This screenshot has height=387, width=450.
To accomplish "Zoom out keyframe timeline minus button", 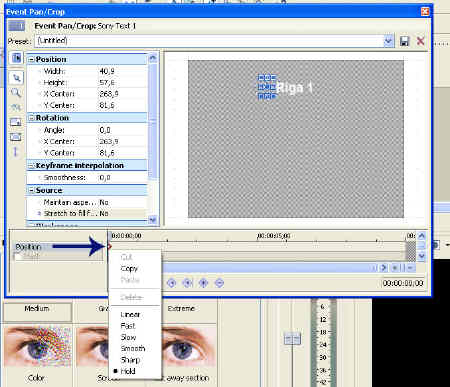I will (x=410, y=267).
